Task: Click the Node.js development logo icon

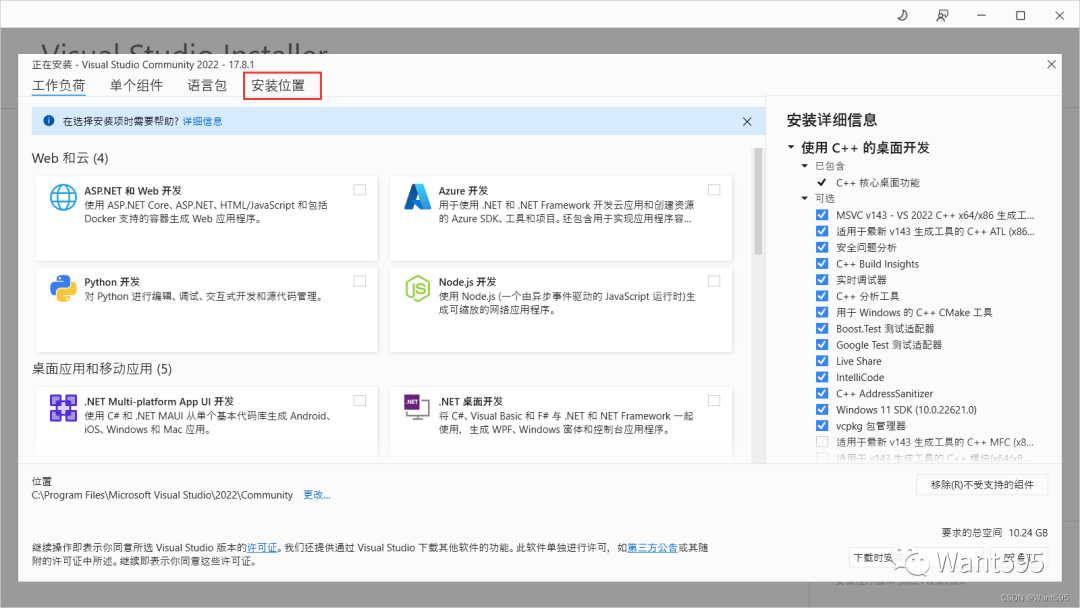Action: coord(417,289)
